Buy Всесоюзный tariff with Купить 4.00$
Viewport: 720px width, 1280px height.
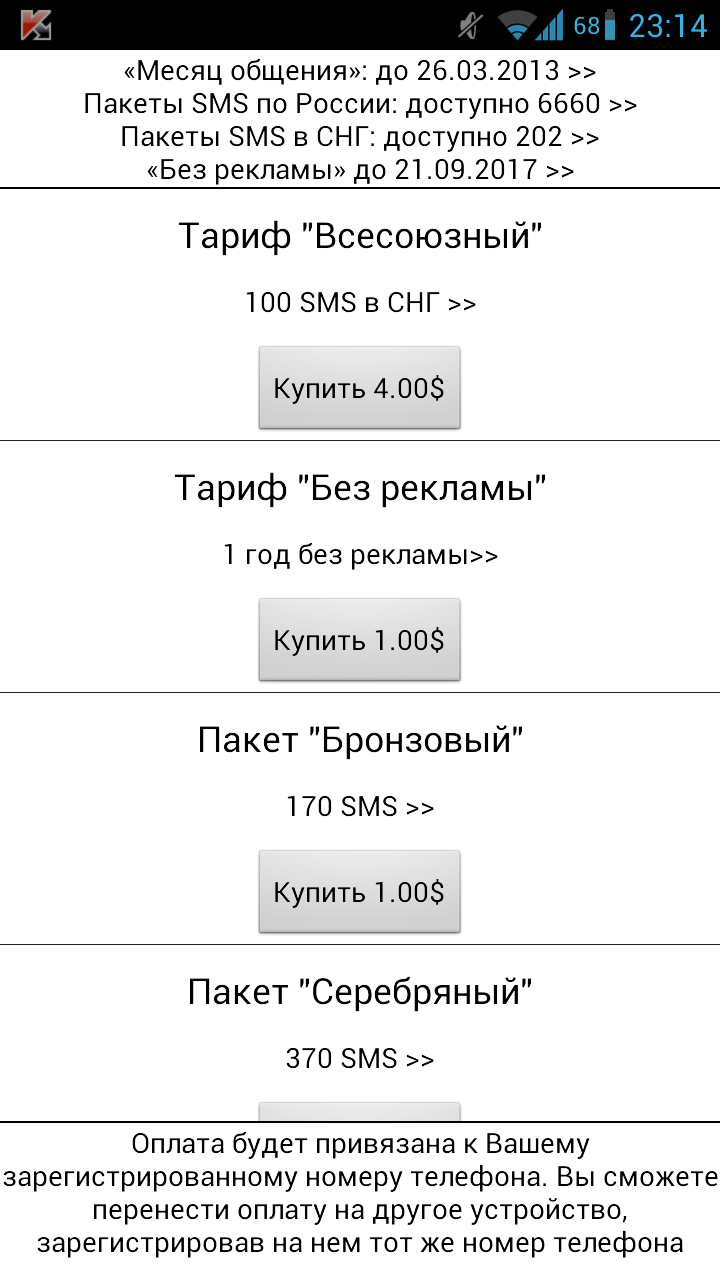pyautogui.click(x=360, y=388)
